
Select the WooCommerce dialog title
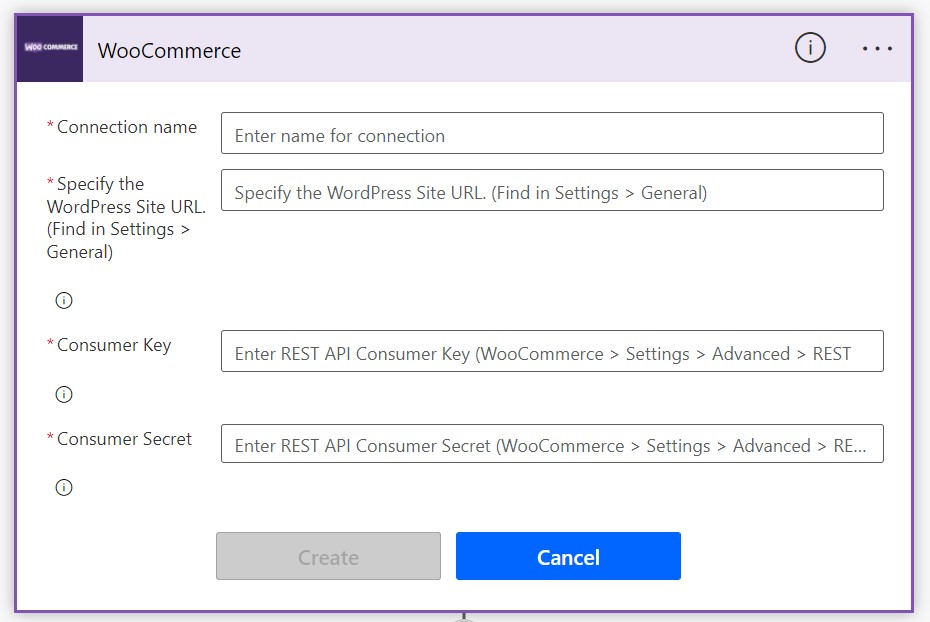168,51
